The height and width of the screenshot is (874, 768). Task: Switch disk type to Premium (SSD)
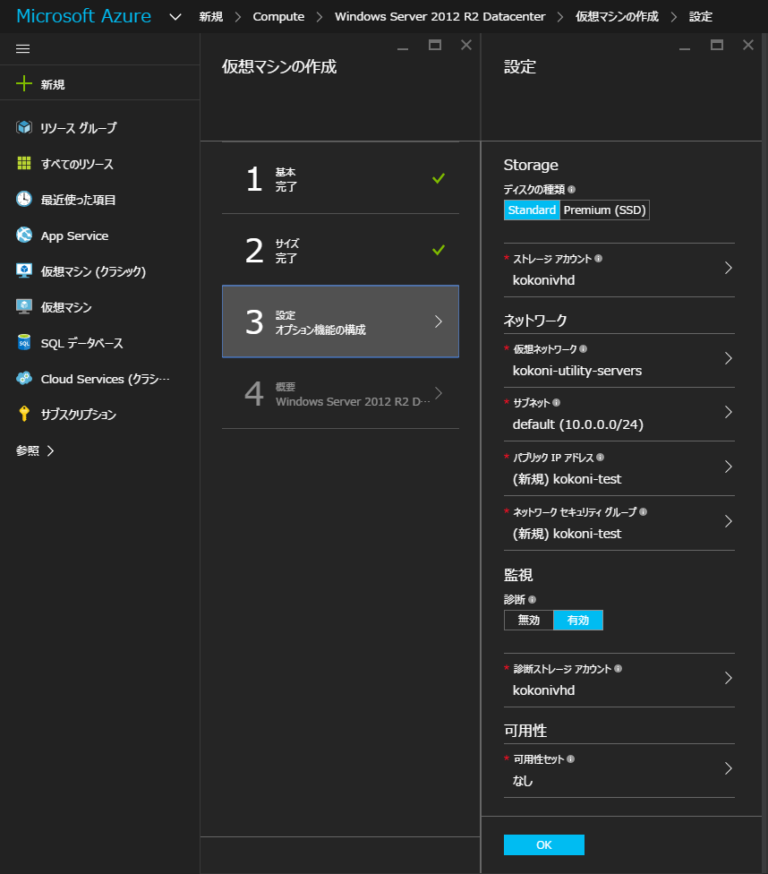(x=605, y=210)
